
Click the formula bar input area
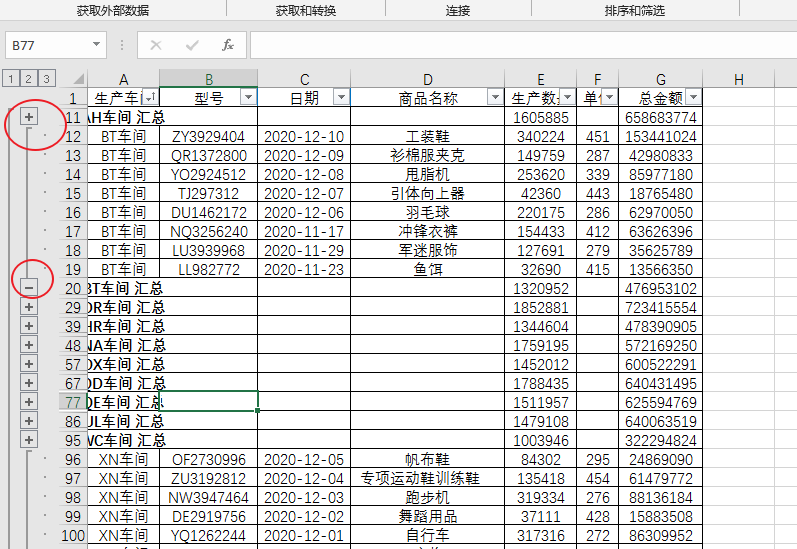coord(523,45)
